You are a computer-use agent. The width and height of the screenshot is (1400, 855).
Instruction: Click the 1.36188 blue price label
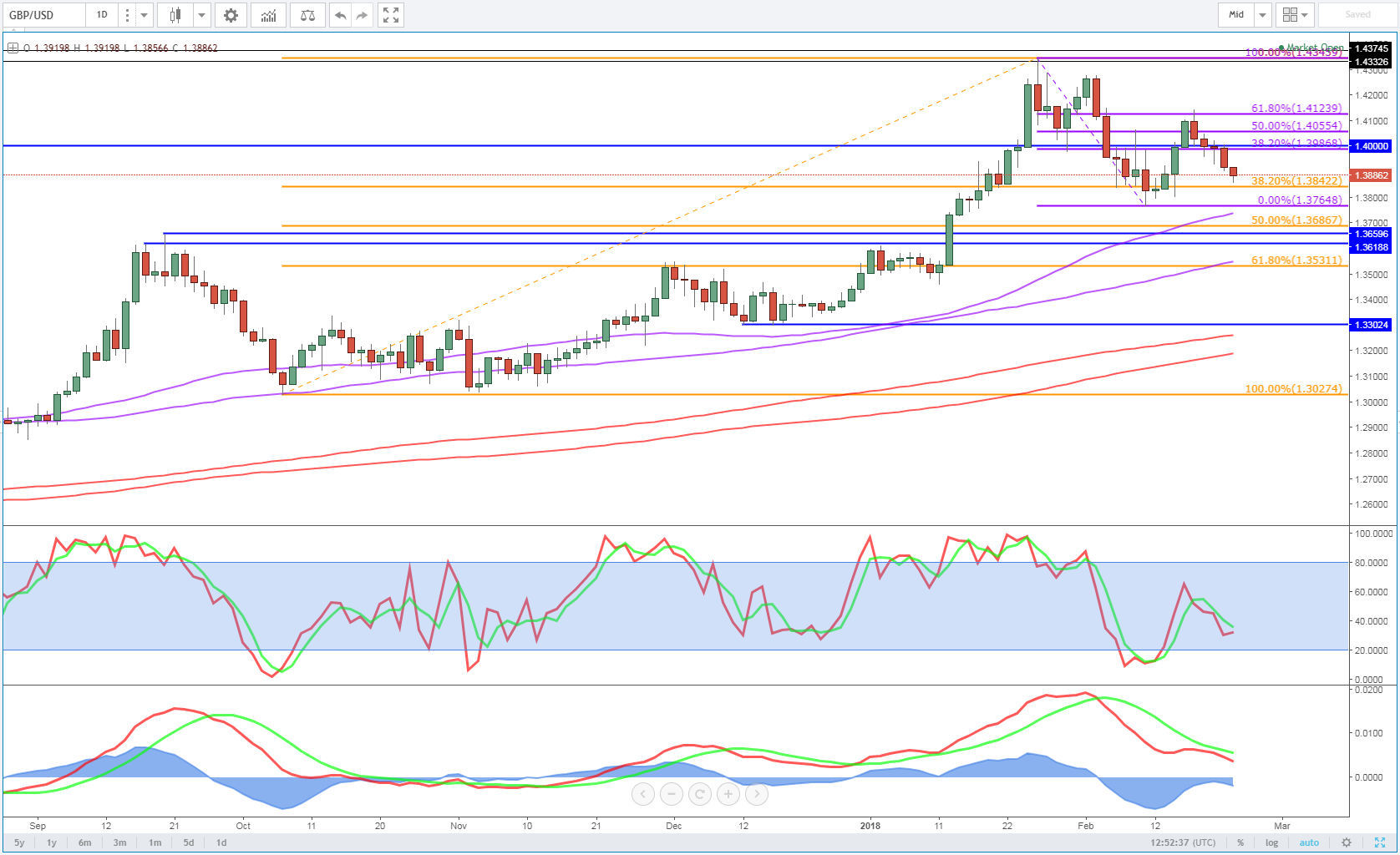click(1371, 247)
